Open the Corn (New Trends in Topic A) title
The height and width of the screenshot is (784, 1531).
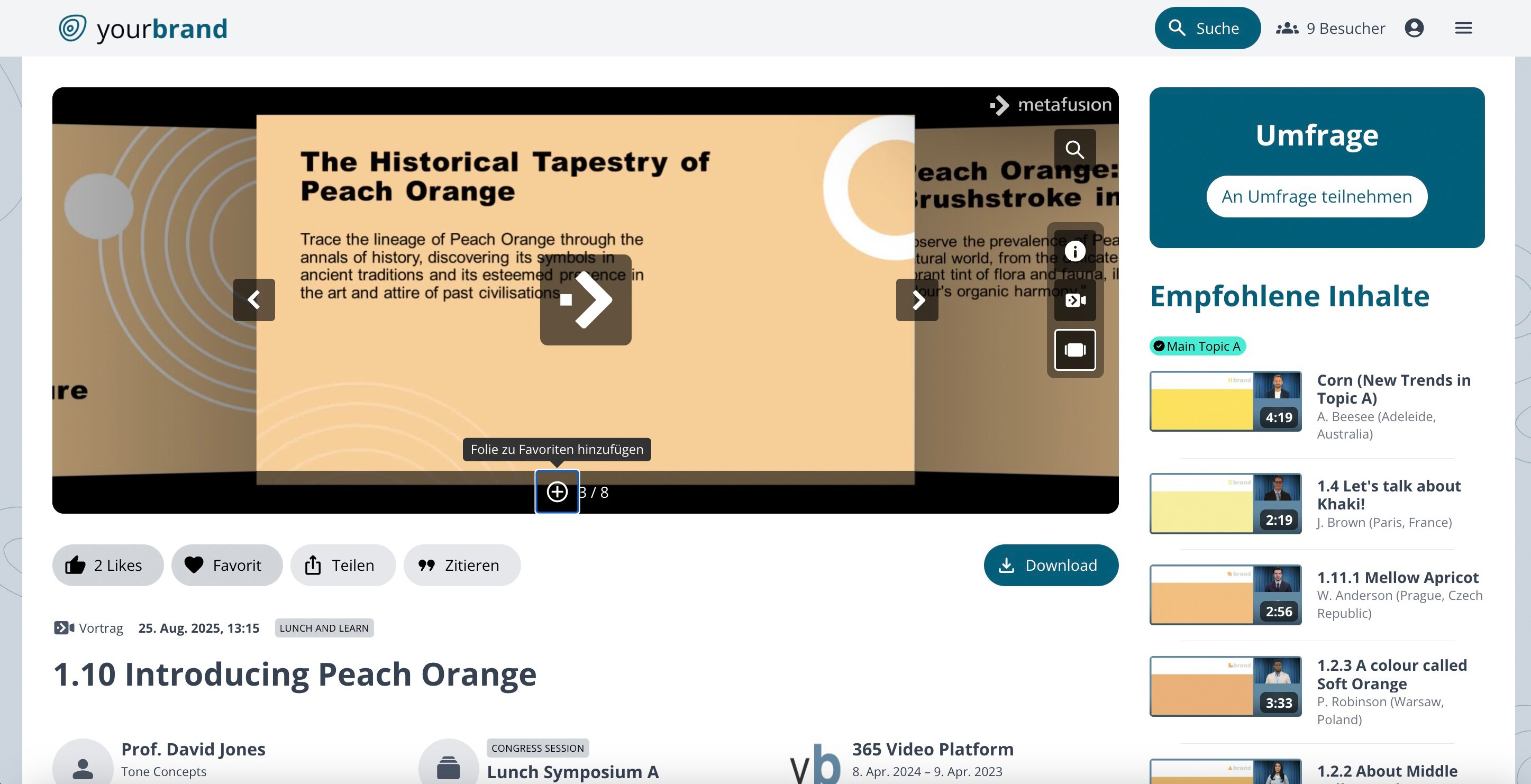1393,389
